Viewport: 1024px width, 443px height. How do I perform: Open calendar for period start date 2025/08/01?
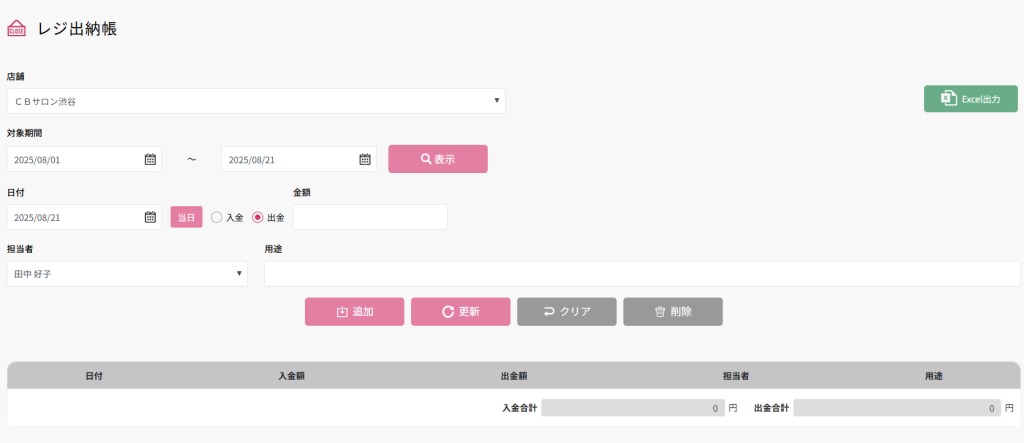click(150, 159)
